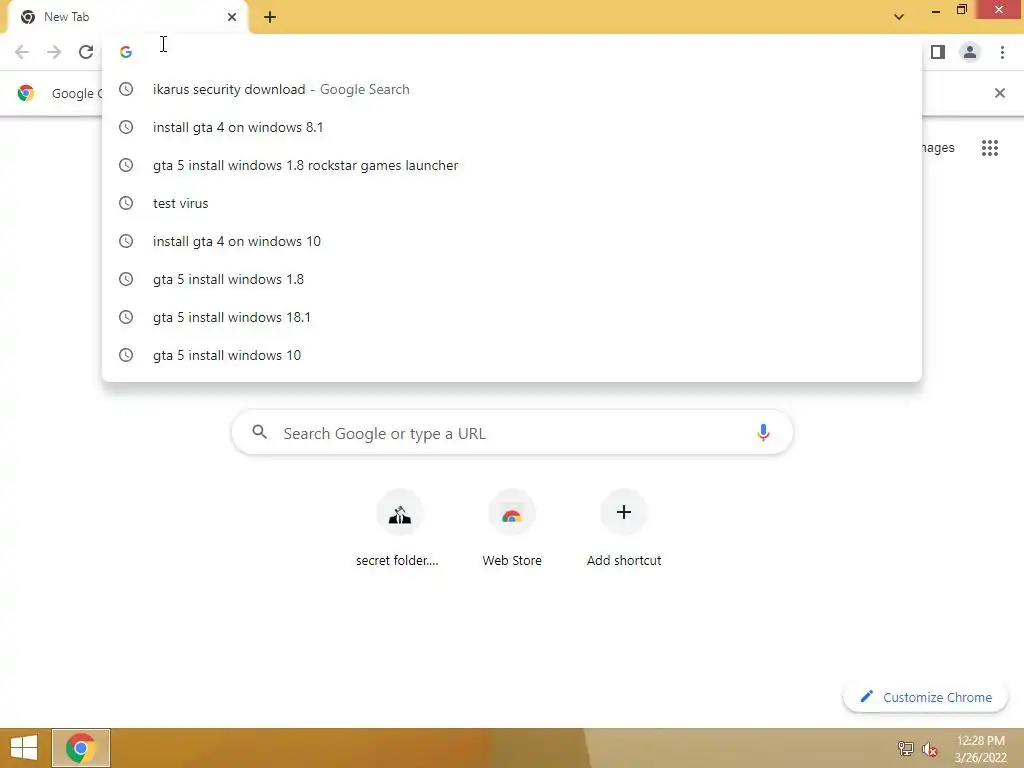Select 'install gta 4 on windows 8.1' suggestion

[x=512, y=127]
